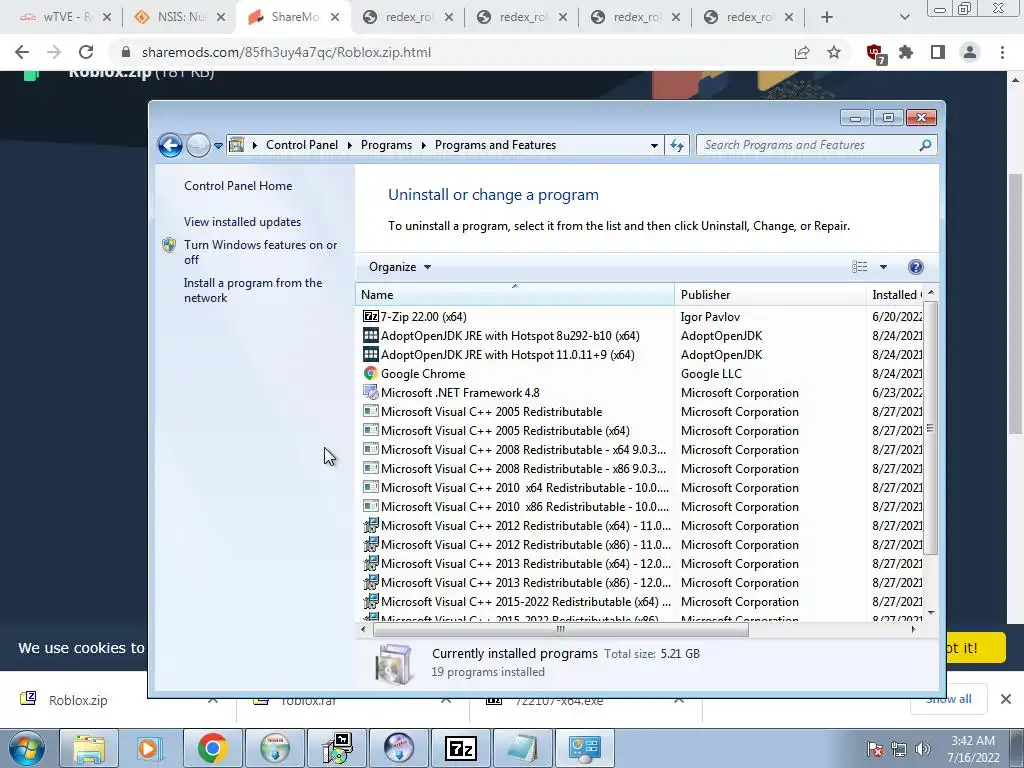Open Control Panel Home link

point(238,185)
